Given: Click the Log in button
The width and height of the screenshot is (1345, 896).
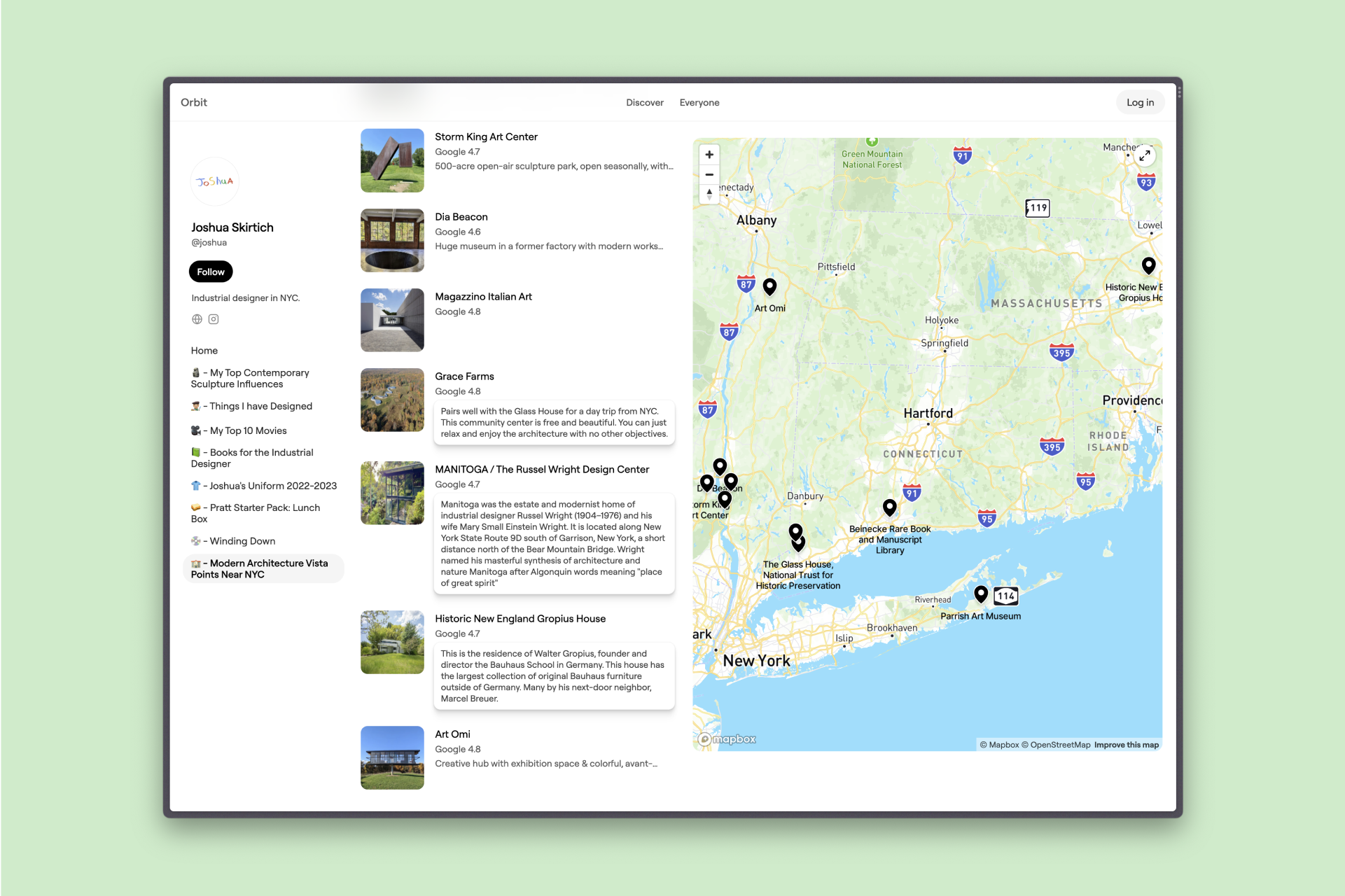Looking at the screenshot, I should [1140, 102].
